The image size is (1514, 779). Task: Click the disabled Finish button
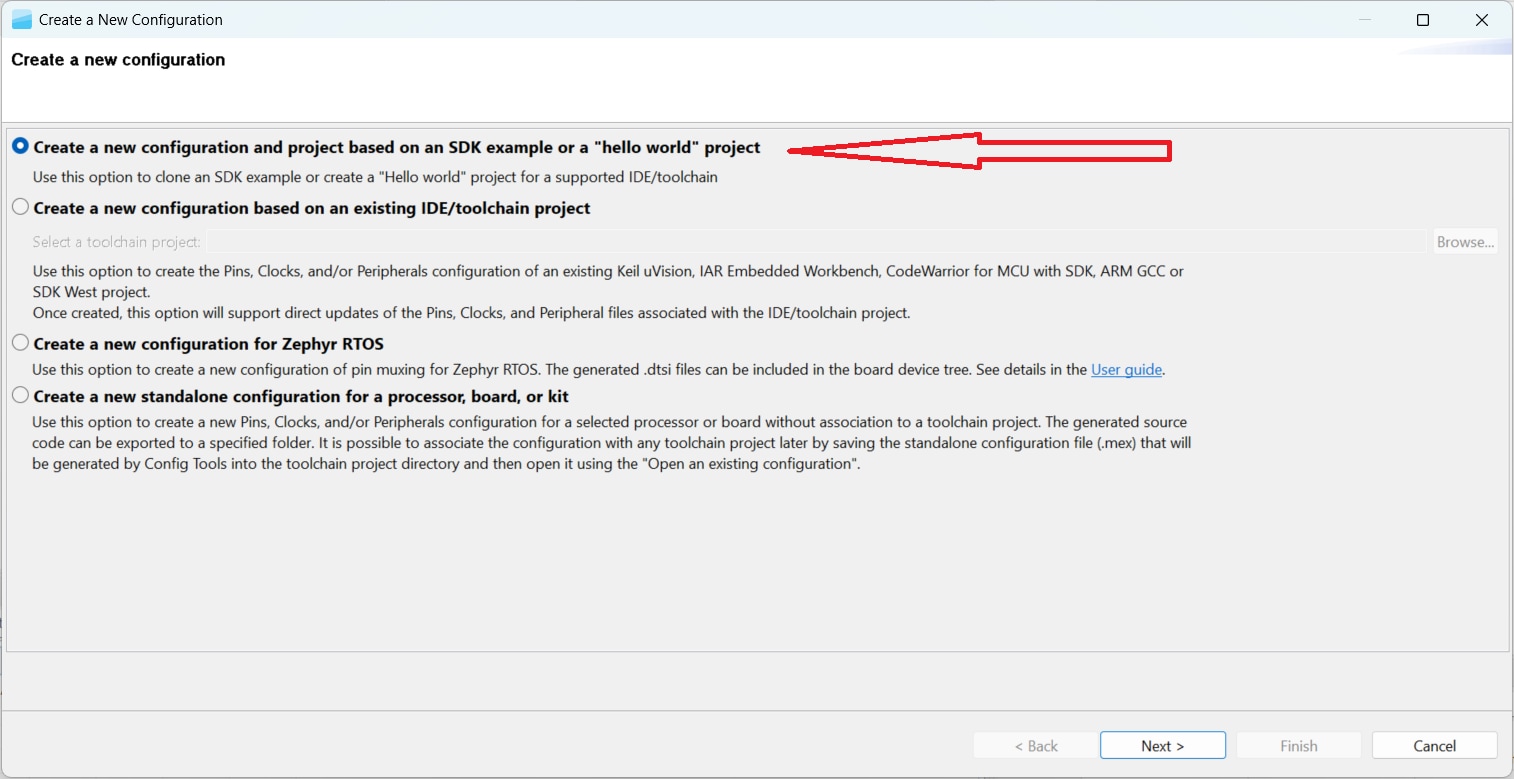click(x=1298, y=745)
